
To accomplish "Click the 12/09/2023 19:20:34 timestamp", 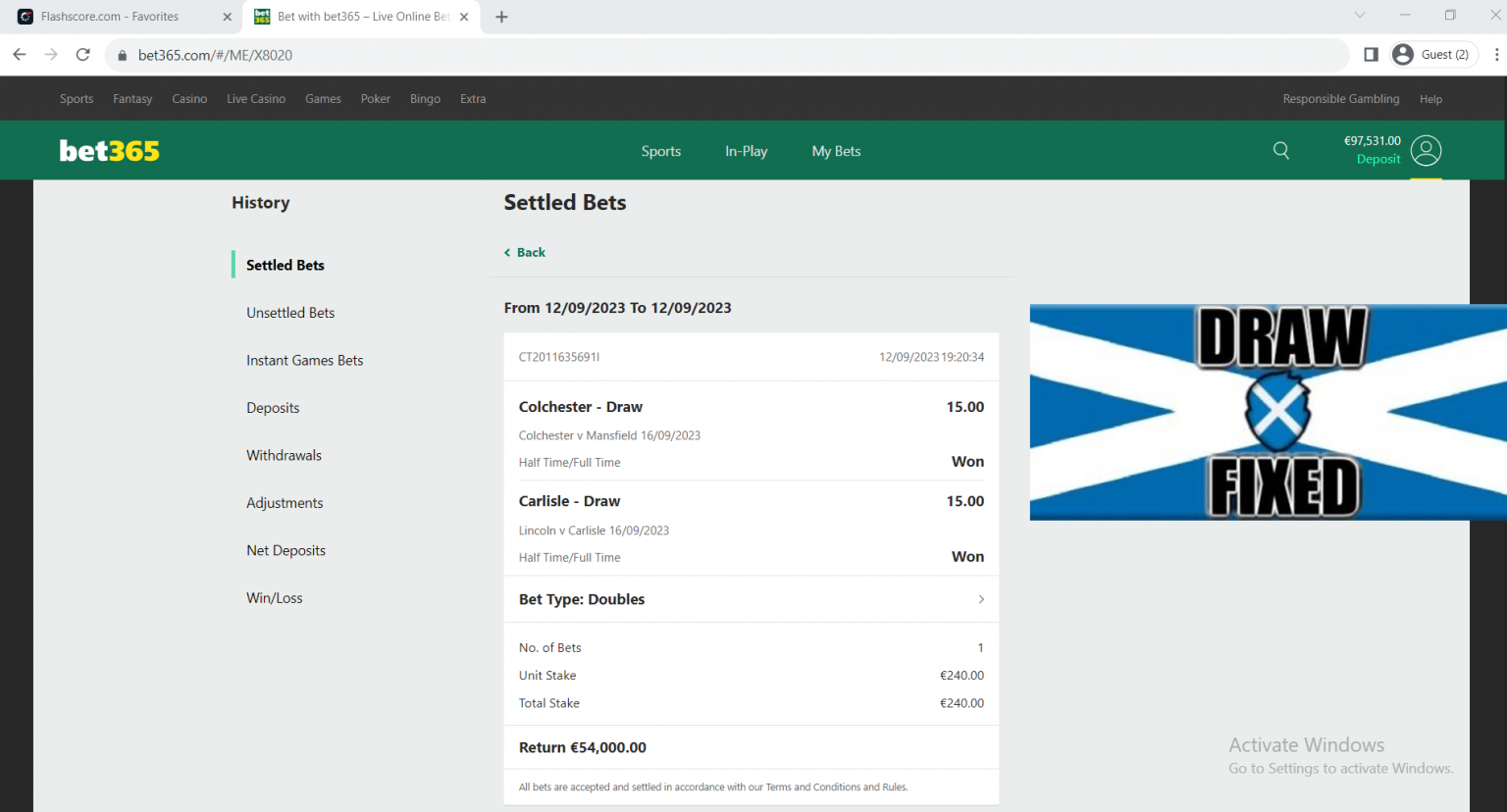I will pyautogui.click(x=932, y=357).
